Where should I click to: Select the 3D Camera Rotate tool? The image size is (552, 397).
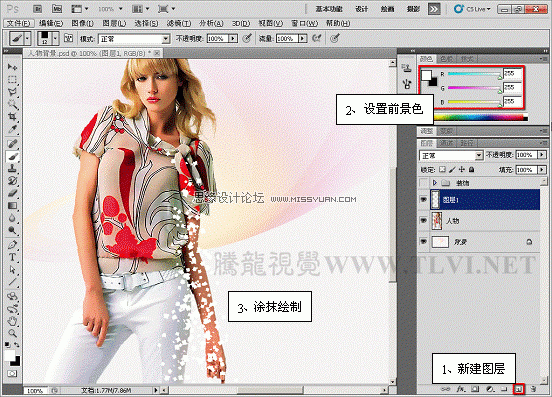click(x=12, y=309)
